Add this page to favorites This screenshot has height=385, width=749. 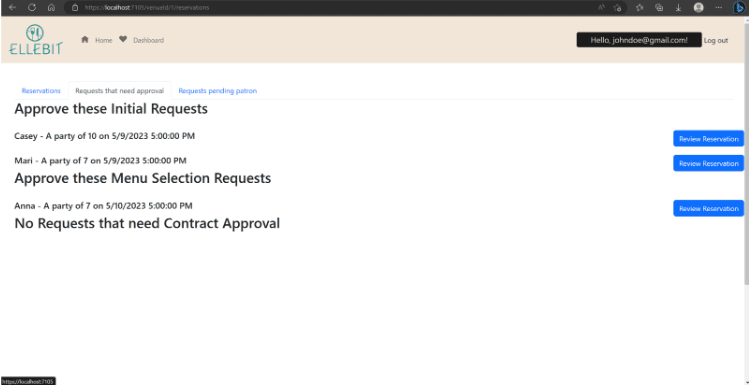tap(617, 8)
